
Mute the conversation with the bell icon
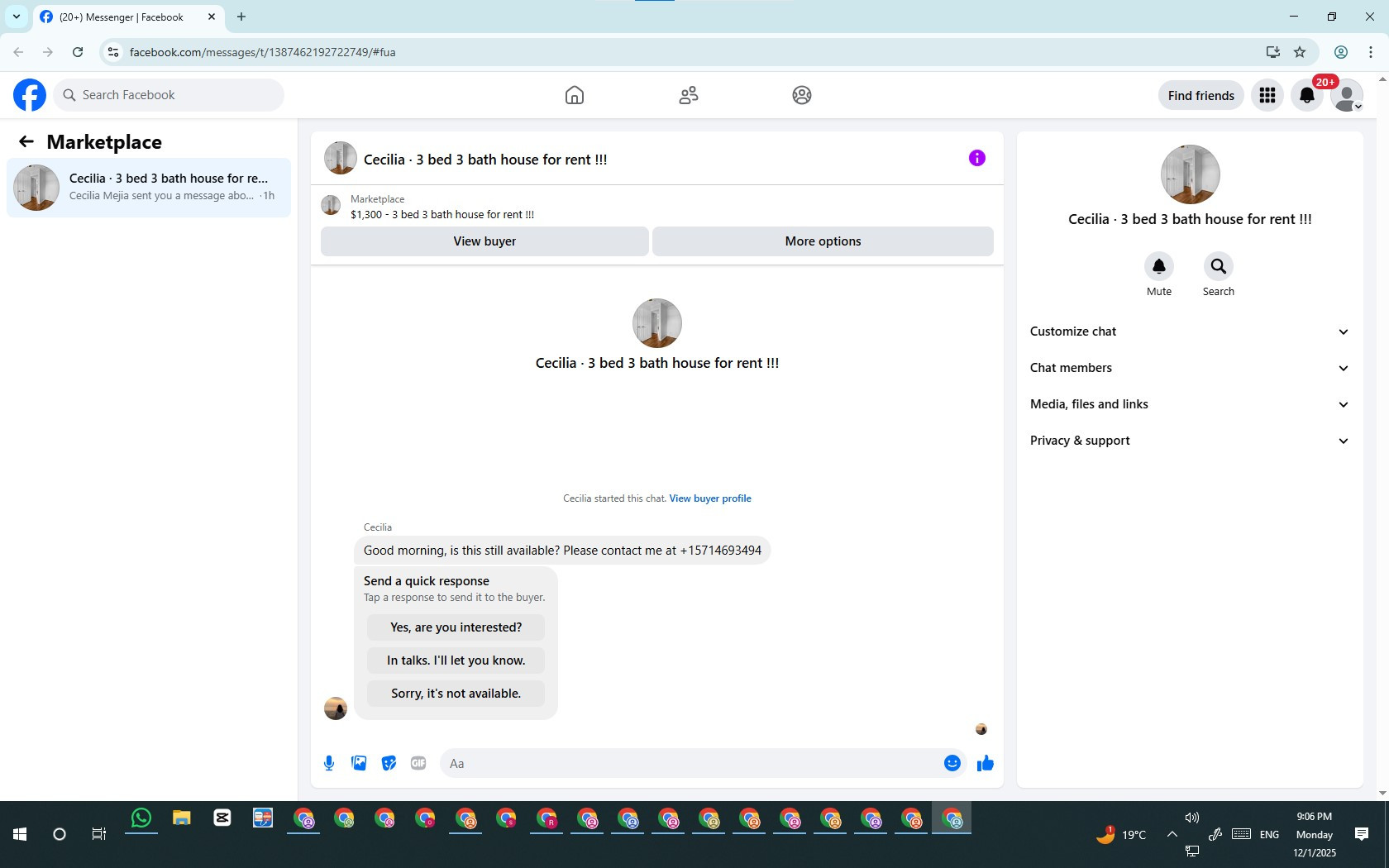(x=1159, y=266)
